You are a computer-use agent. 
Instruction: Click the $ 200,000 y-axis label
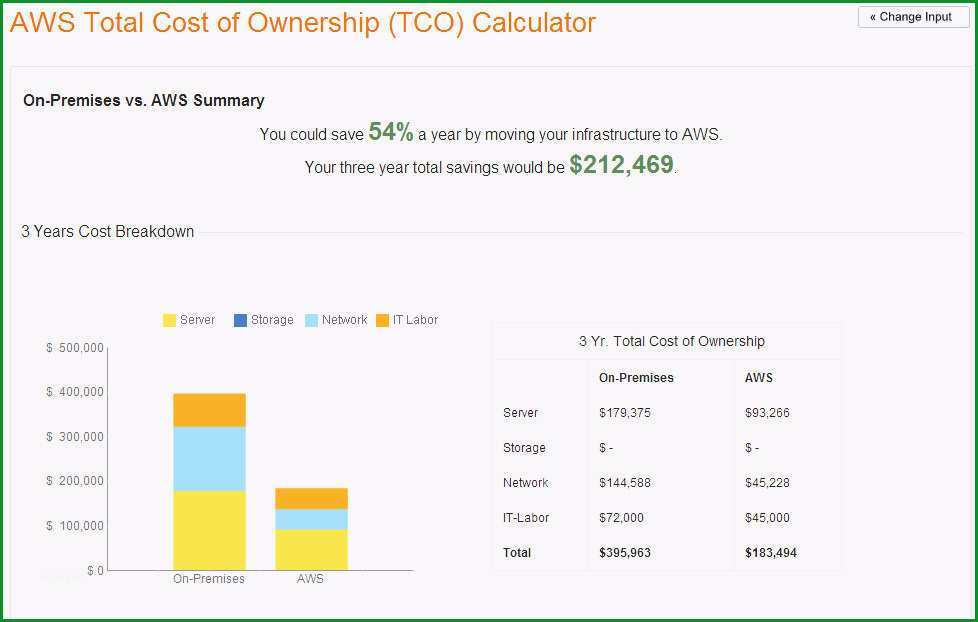point(75,481)
